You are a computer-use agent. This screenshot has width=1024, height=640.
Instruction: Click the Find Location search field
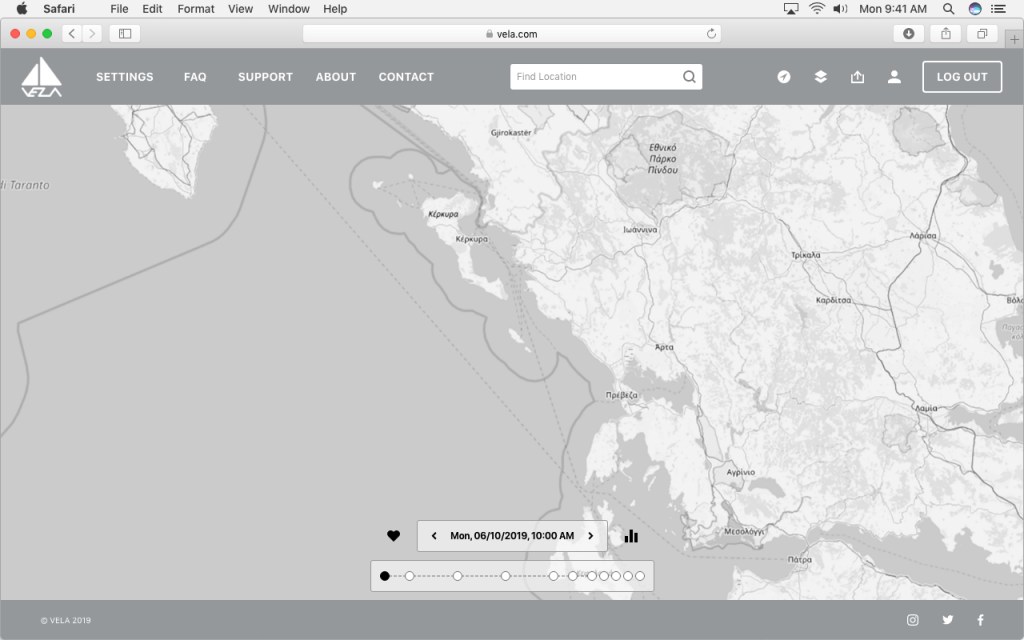[595, 77]
